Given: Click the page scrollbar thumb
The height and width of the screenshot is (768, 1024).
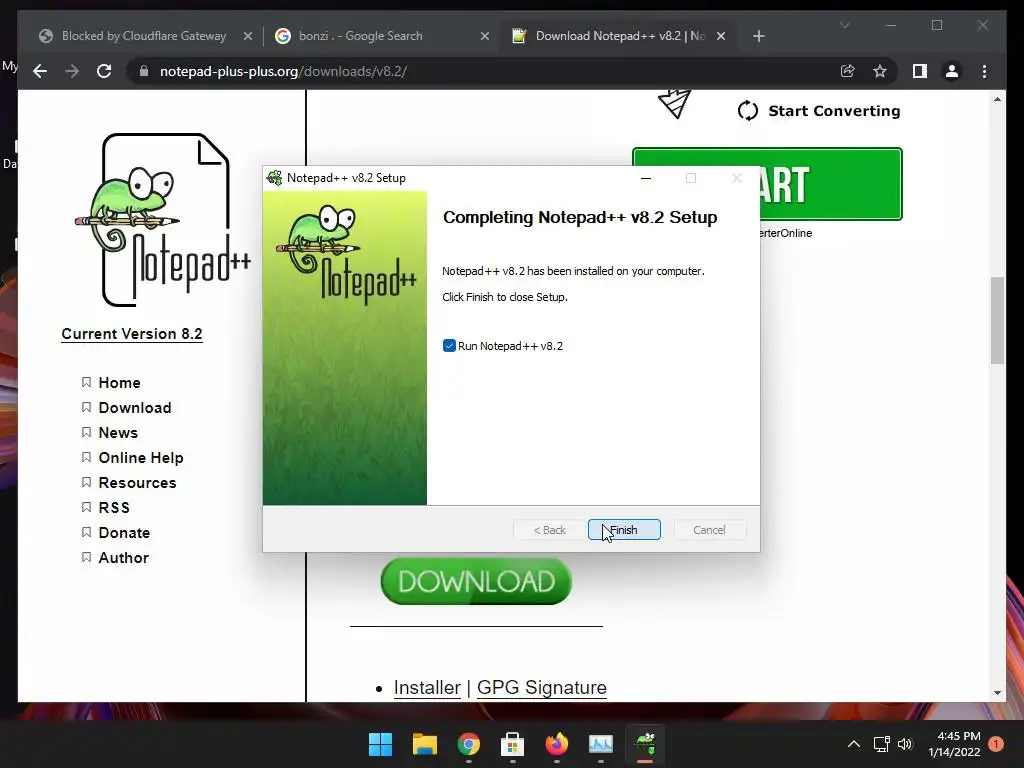Looking at the screenshot, I should click(x=997, y=321).
